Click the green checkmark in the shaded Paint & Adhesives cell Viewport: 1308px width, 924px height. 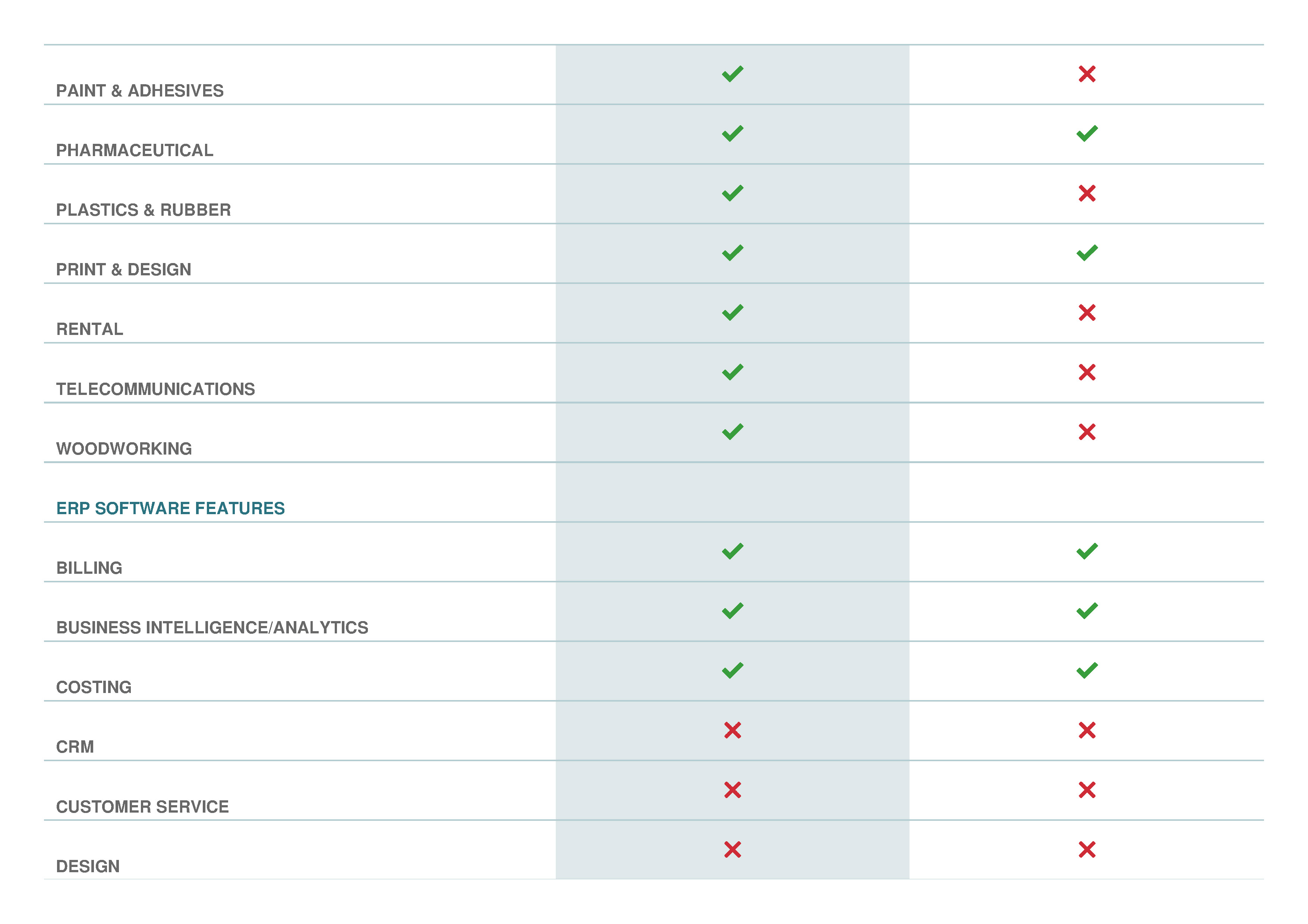732,74
